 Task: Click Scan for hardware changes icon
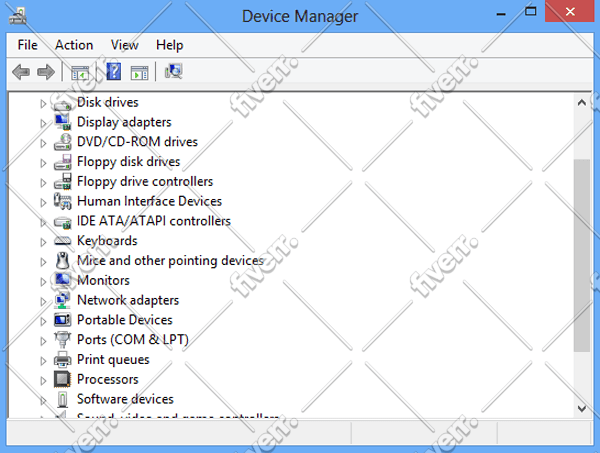173,72
